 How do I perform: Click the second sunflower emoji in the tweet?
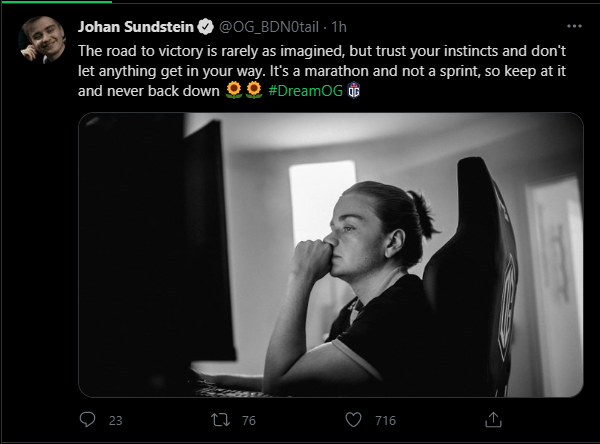coord(253,89)
